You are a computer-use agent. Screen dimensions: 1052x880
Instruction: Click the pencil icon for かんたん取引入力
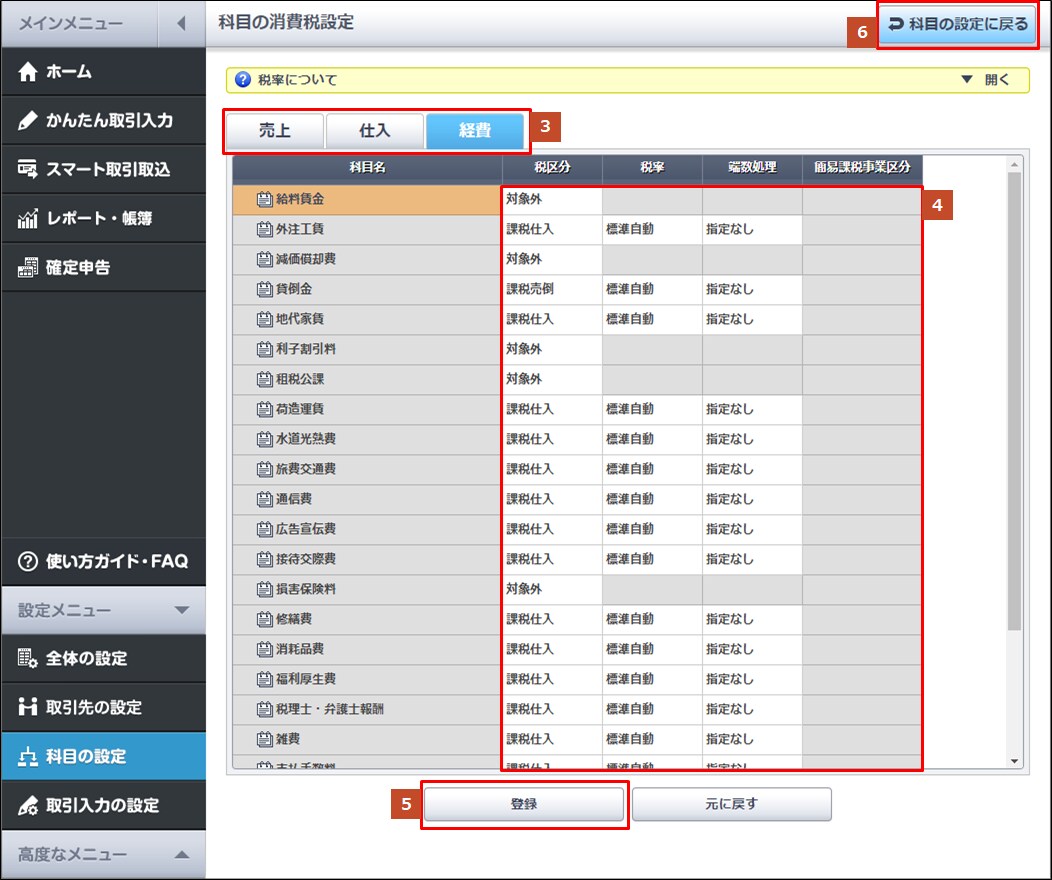[27, 121]
